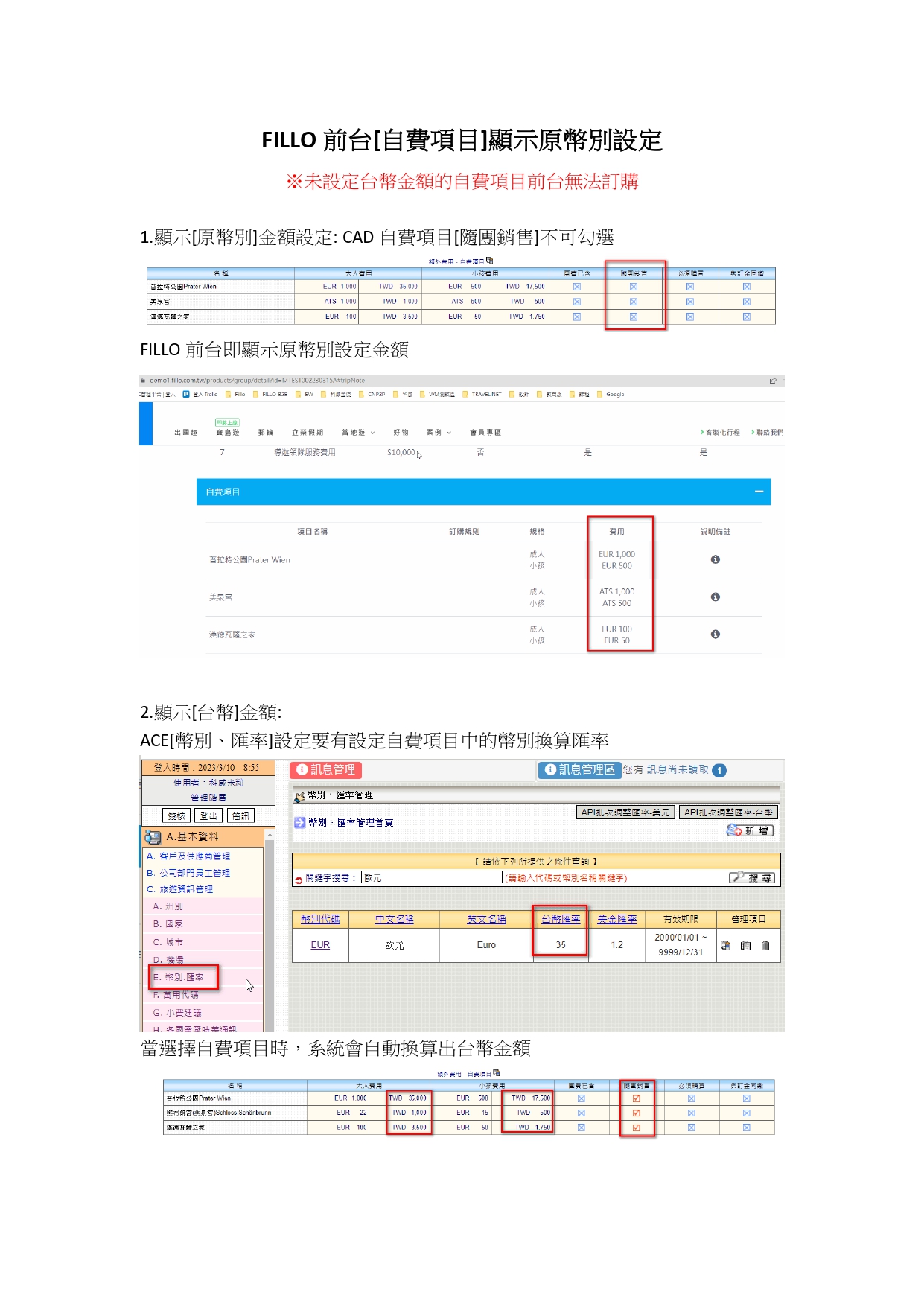
Task: Toggle 隨團銷售 checkbox in the ATS 美泉宮 row
Action: point(633,302)
